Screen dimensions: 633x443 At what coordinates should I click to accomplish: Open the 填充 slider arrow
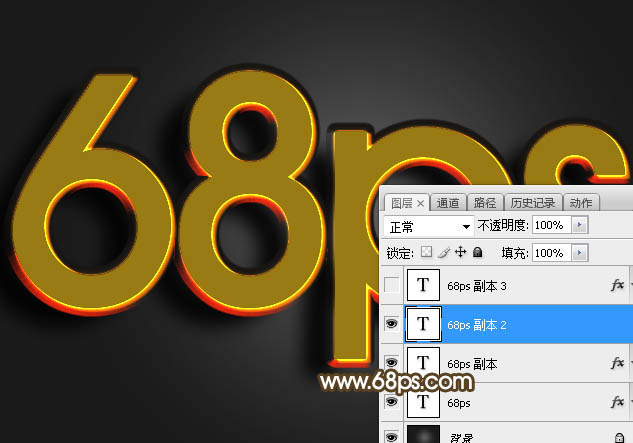580,253
